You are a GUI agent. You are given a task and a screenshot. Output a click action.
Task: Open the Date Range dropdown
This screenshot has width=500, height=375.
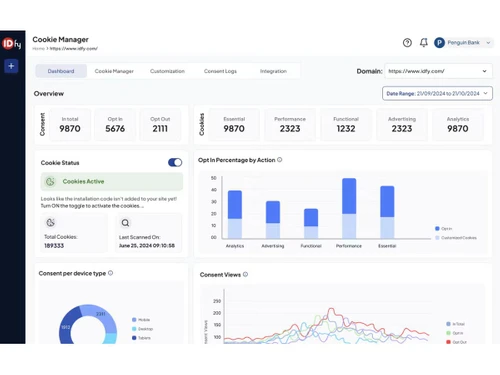(437, 93)
